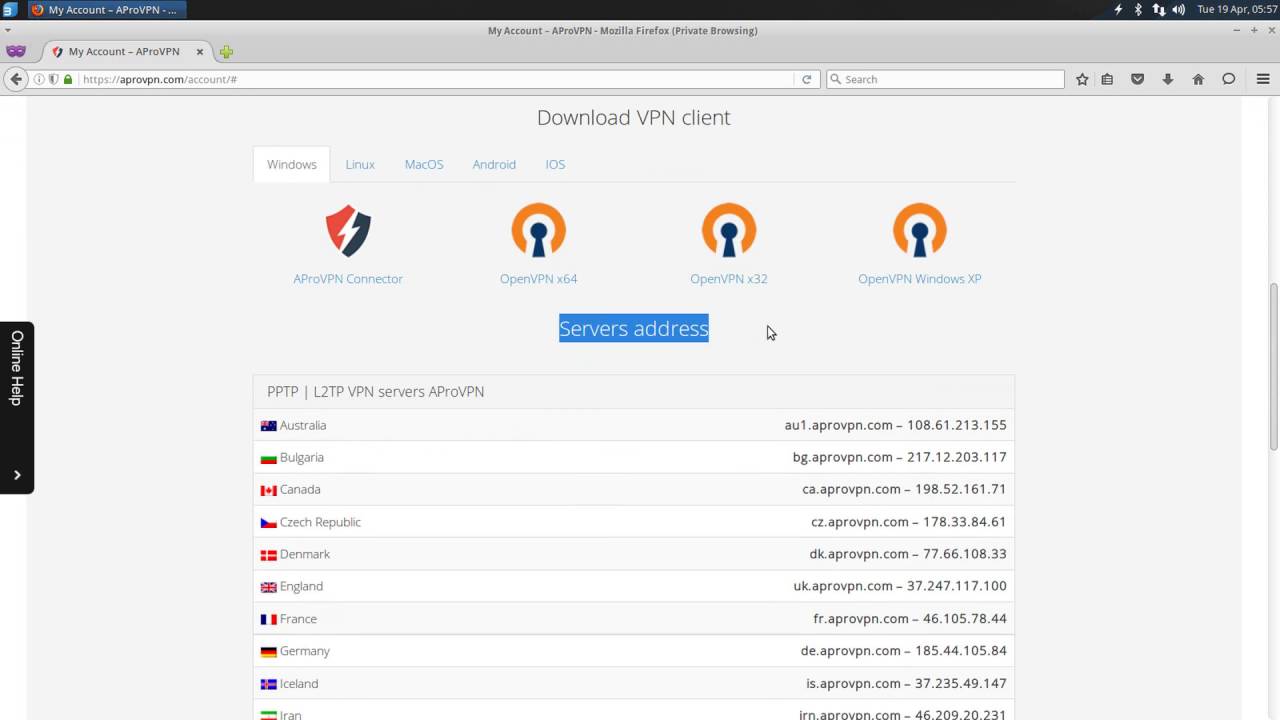Open the OpenVPN x32 download link
This screenshot has height=720, width=1280.
point(729,279)
